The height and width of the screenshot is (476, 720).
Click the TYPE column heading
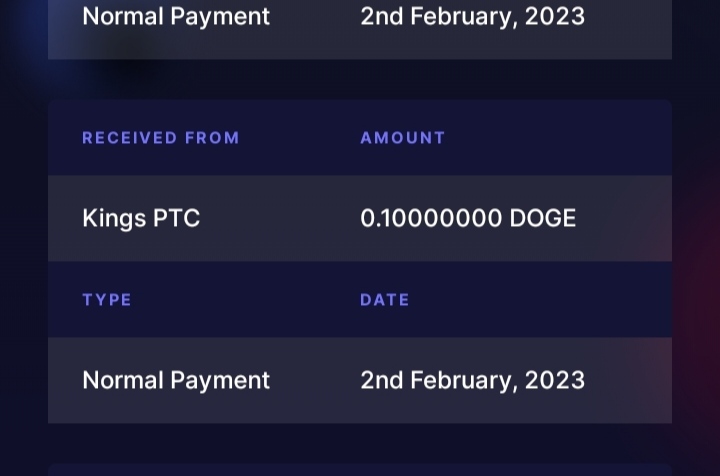click(x=107, y=300)
